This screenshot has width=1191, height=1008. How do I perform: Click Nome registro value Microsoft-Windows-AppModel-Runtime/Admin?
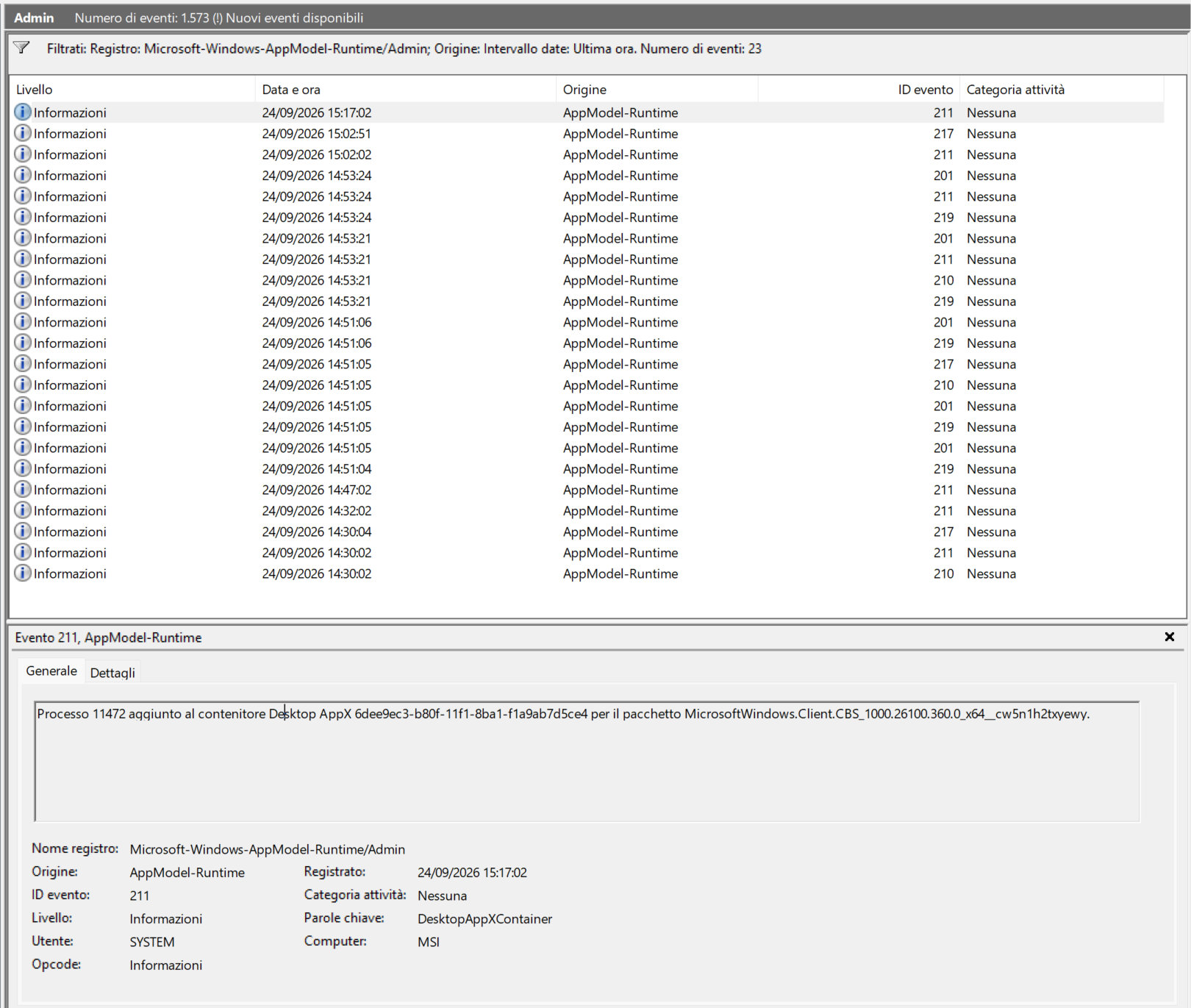pyautogui.click(x=268, y=849)
